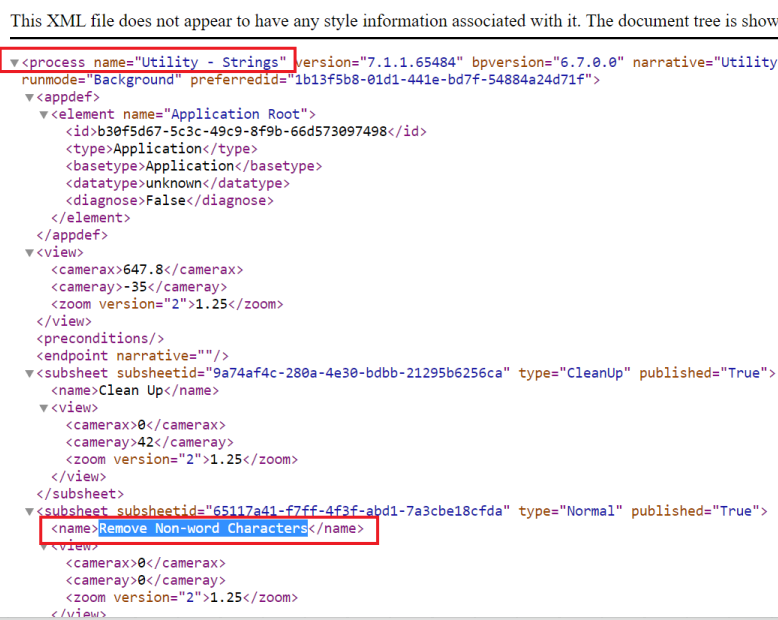Click the type Application line
Viewport: 778px width, 620px height.
click(162, 149)
